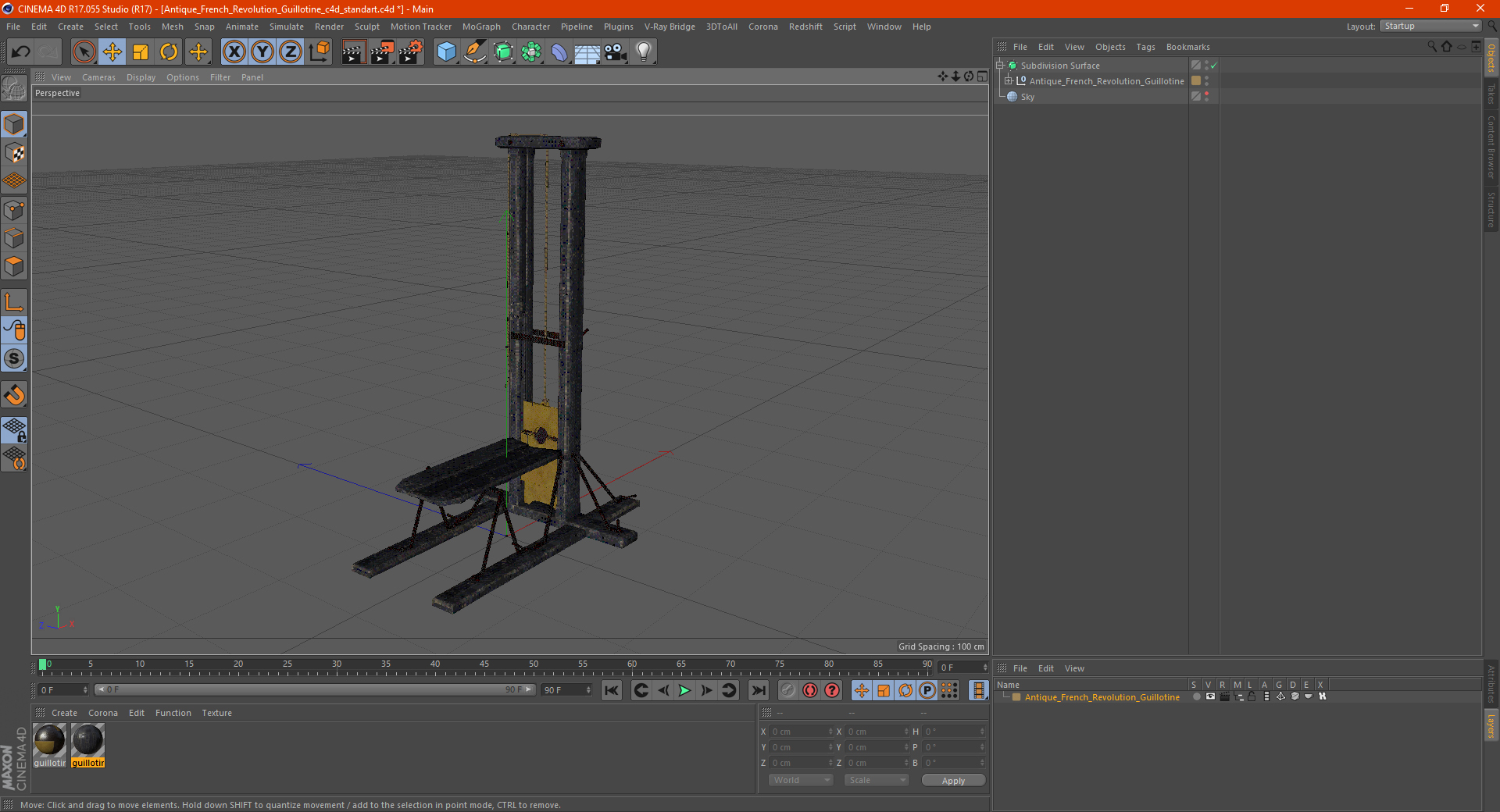Open the Content Browser side tab
Viewport: 1500px width, 812px height.
pos(1491,146)
